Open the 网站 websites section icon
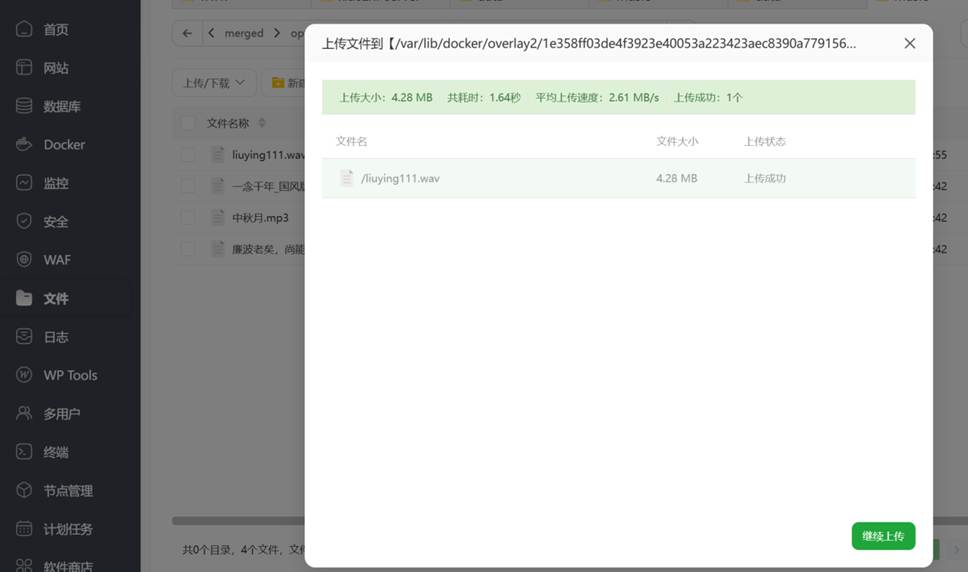The width and height of the screenshot is (968, 572). [x=25, y=68]
